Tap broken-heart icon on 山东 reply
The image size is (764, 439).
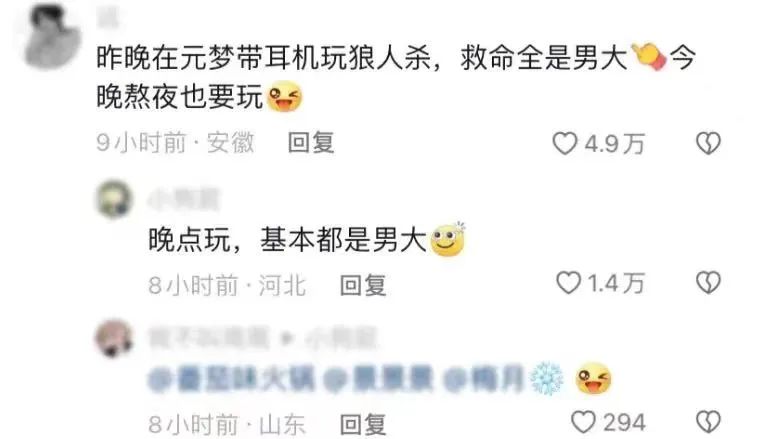(x=707, y=422)
